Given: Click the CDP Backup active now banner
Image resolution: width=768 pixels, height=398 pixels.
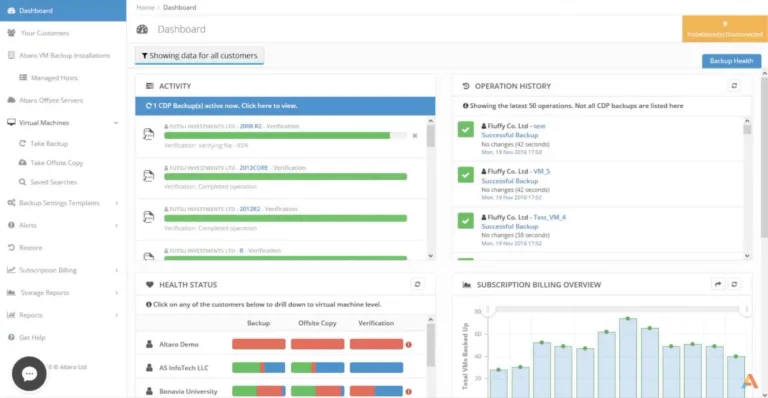Looking at the screenshot, I should tap(285, 106).
